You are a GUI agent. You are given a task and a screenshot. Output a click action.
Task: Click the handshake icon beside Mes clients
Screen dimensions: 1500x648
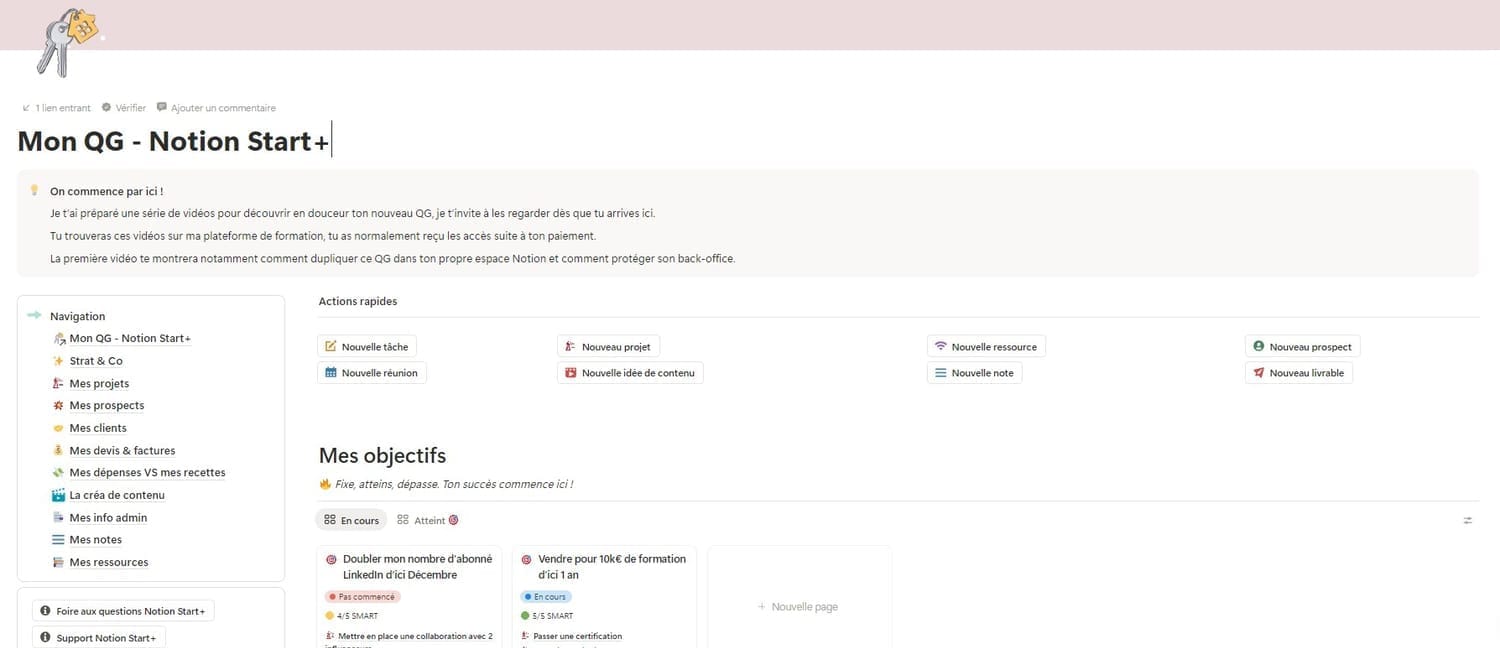[58, 428]
